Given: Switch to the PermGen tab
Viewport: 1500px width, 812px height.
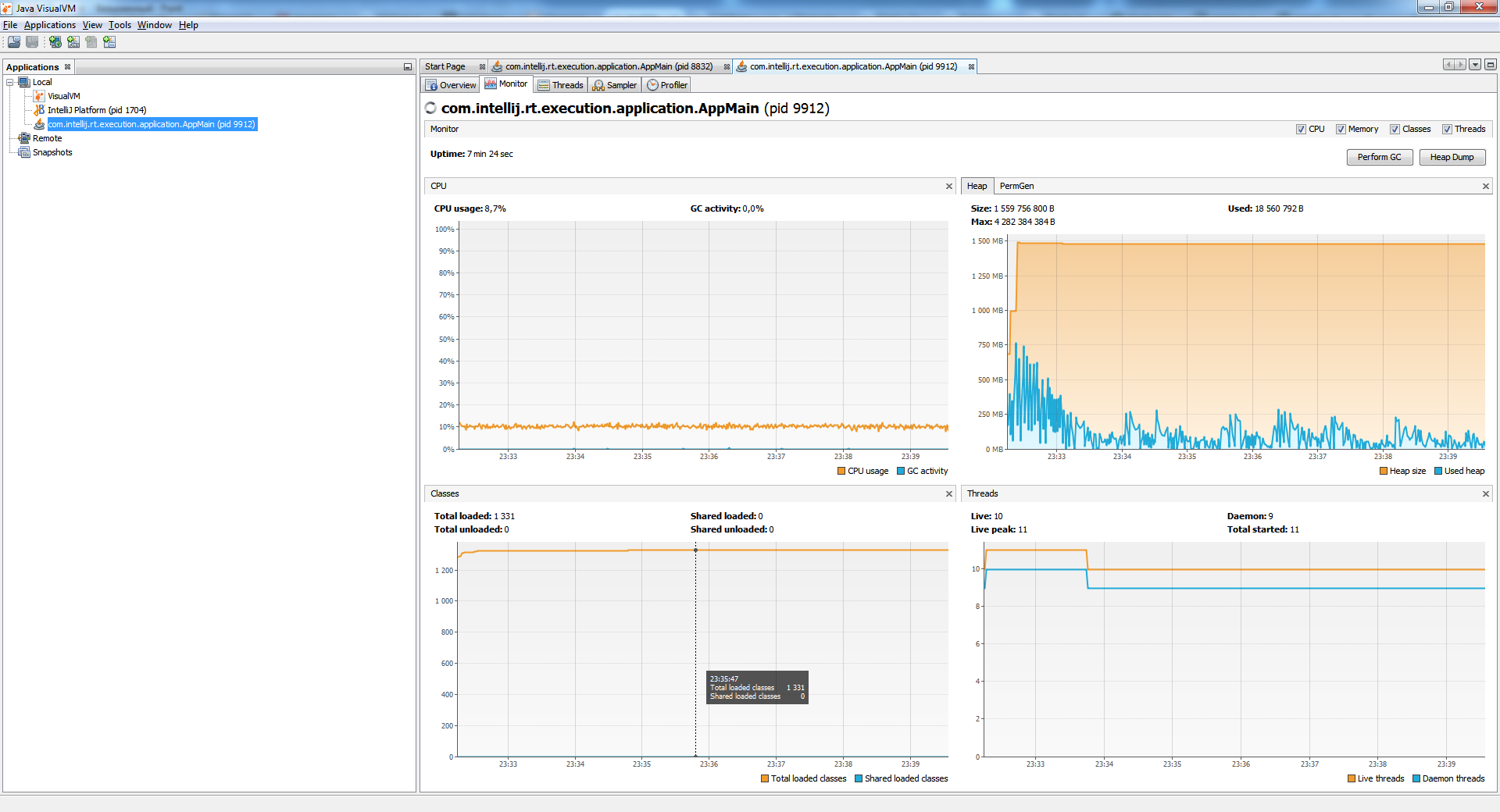Looking at the screenshot, I should click(x=1016, y=186).
